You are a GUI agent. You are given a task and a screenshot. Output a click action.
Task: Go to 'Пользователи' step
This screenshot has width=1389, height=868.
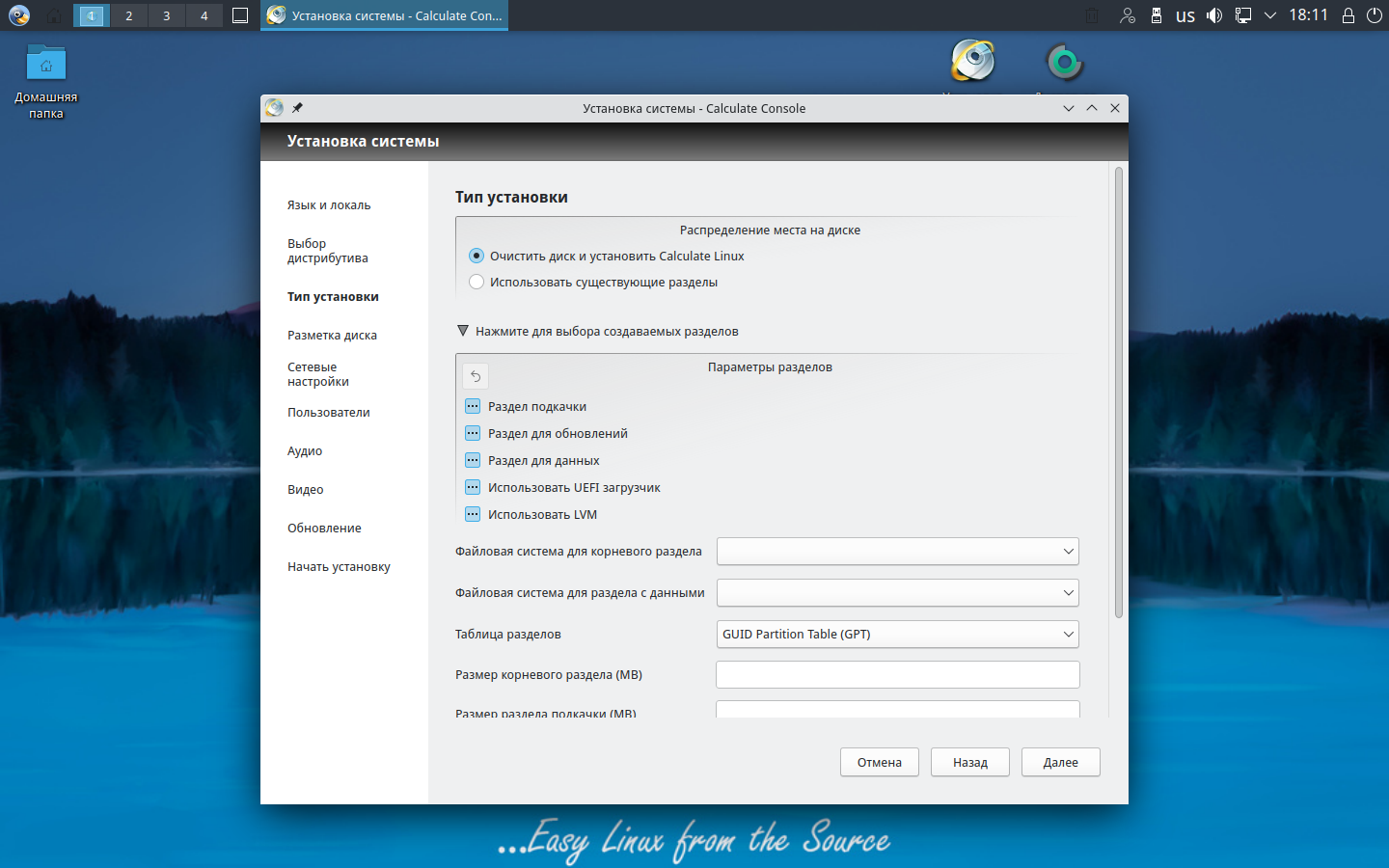pos(329,412)
